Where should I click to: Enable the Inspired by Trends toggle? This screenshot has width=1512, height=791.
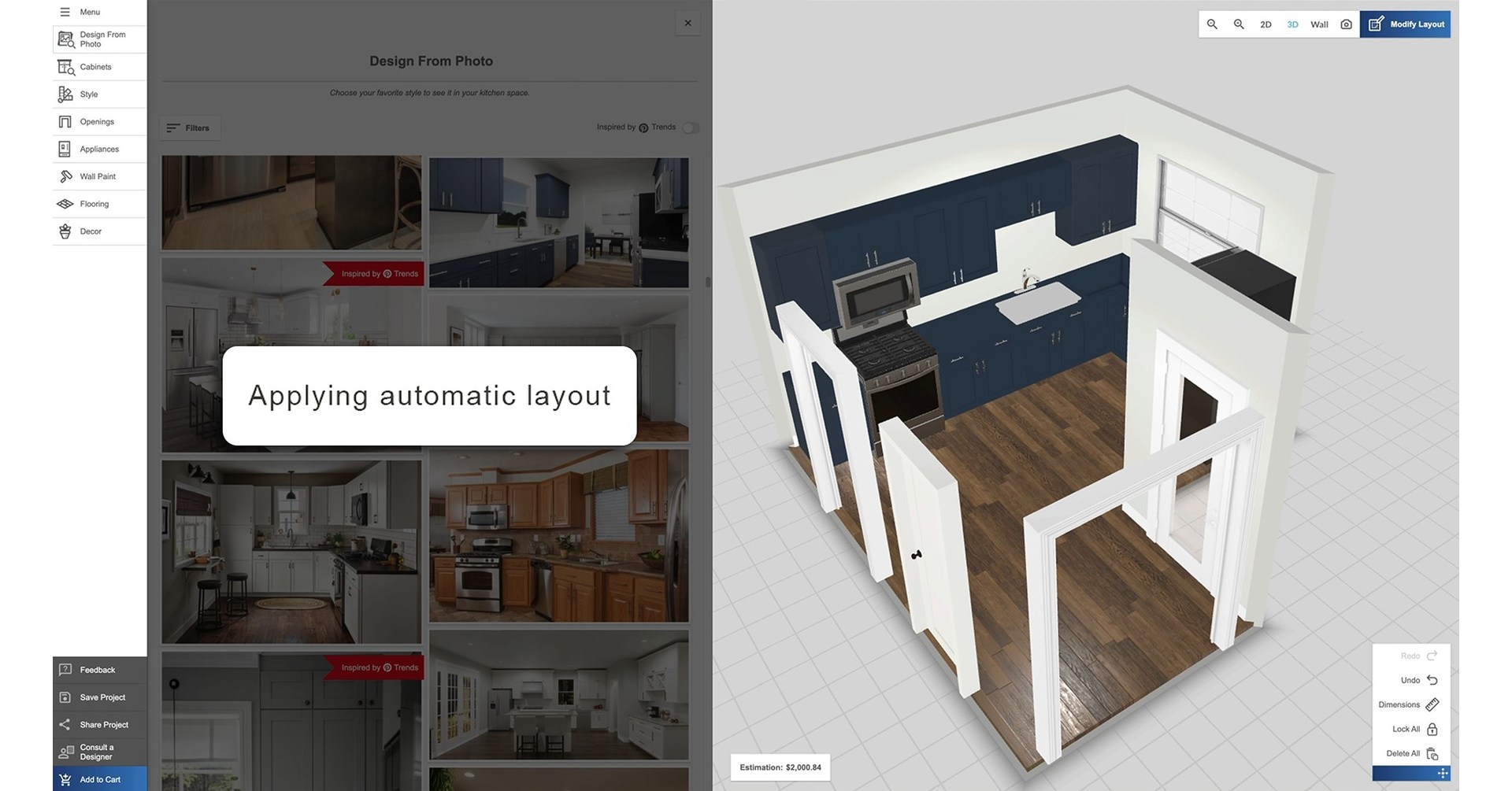point(691,127)
